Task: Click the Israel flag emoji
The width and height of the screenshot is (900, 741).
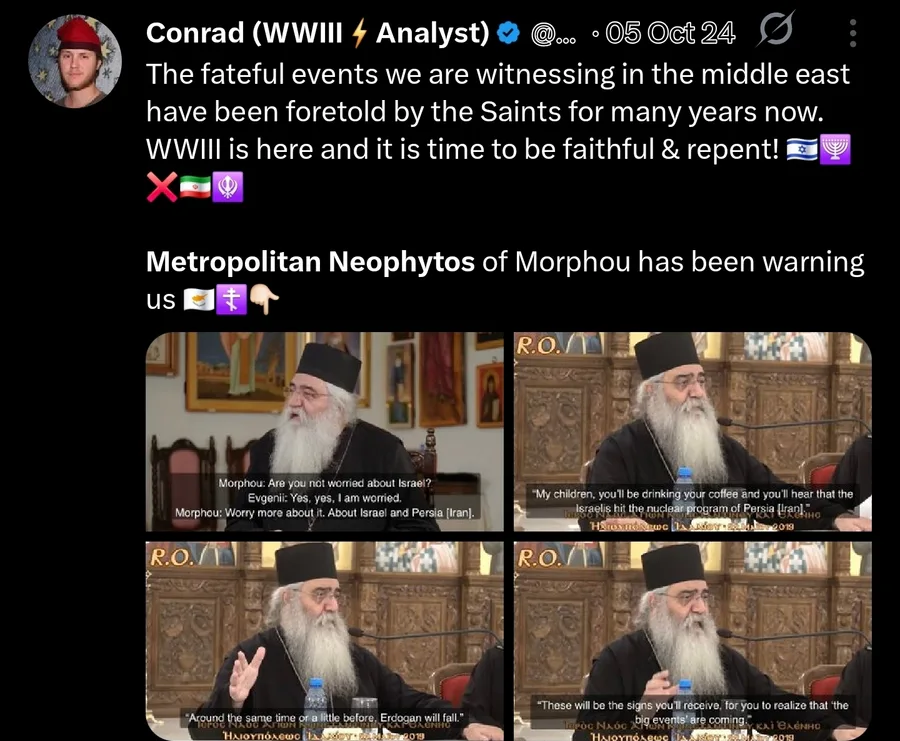Action: click(802, 150)
